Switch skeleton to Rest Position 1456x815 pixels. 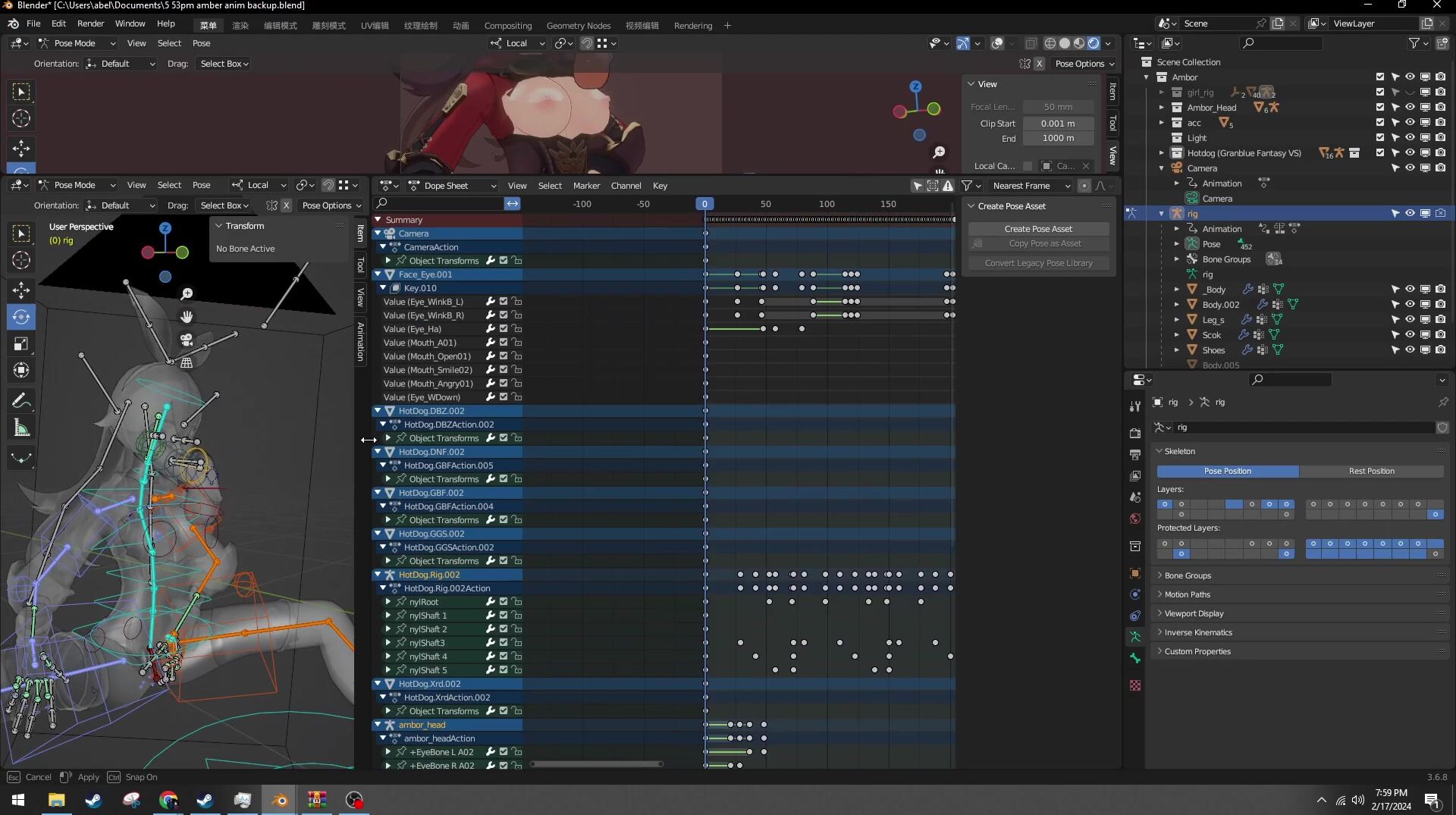tap(1370, 471)
